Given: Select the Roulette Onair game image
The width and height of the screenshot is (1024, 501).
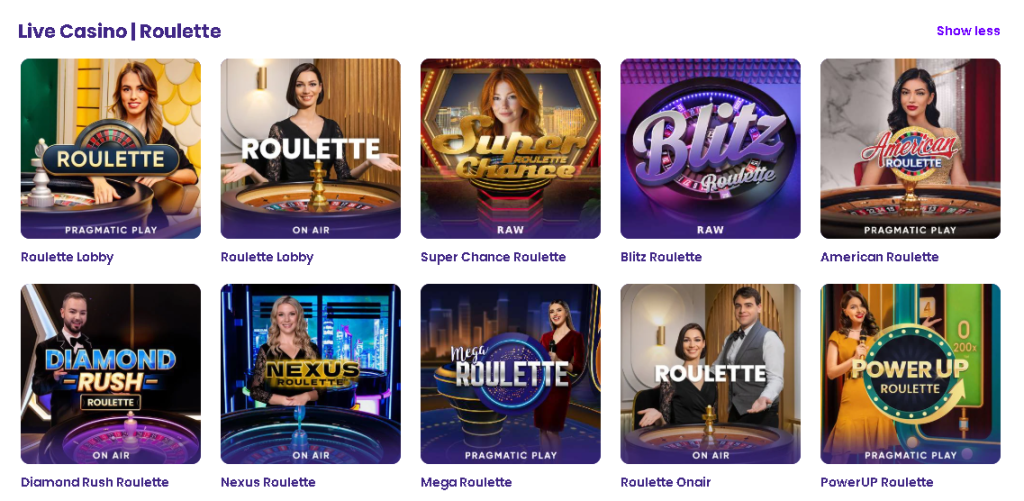Looking at the screenshot, I should click(x=710, y=373).
